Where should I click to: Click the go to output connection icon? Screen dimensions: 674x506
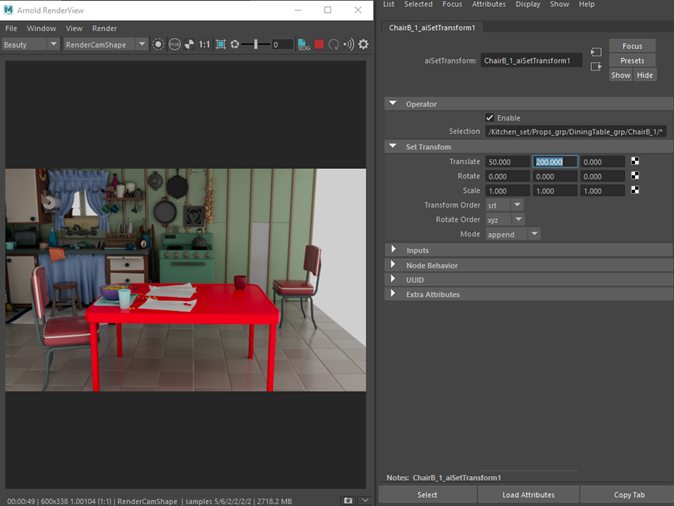(596, 67)
